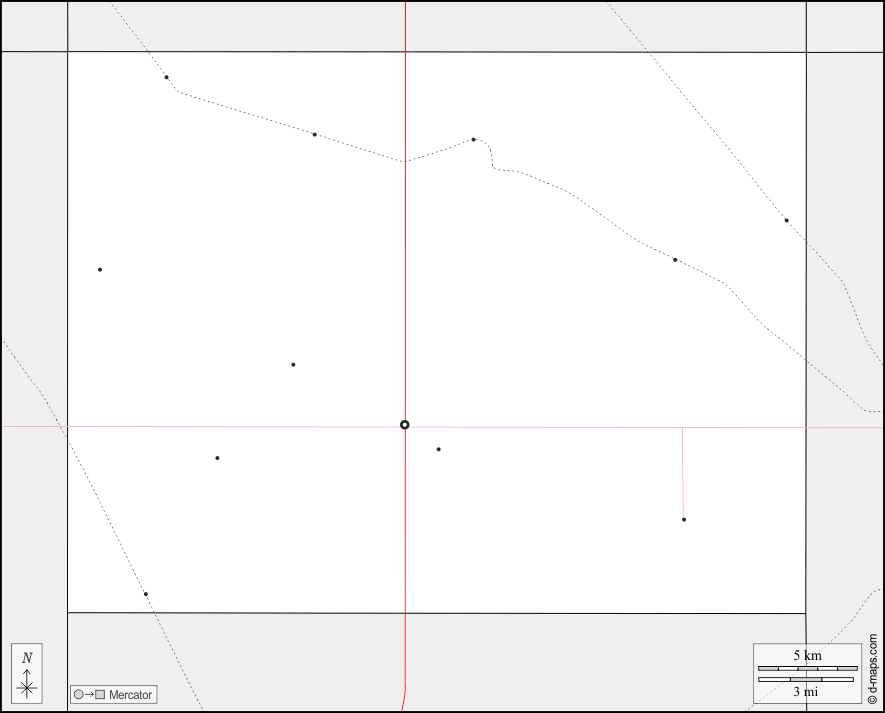Select the isolated town dot near the west border
This screenshot has height=713, width=885.
100,269
